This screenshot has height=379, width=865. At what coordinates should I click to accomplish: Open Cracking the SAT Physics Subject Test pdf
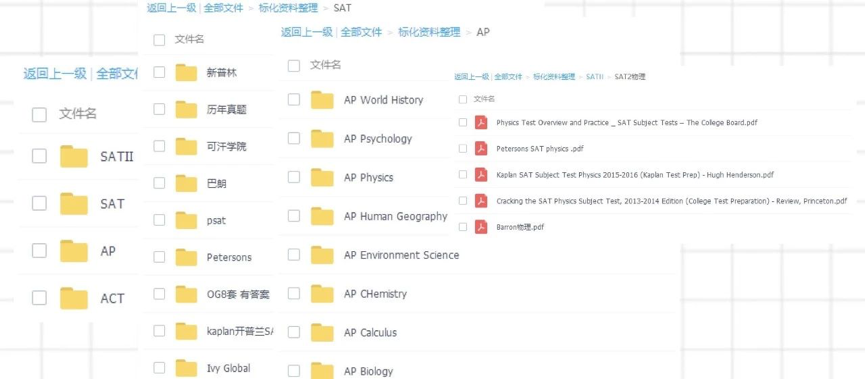pos(671,201)
